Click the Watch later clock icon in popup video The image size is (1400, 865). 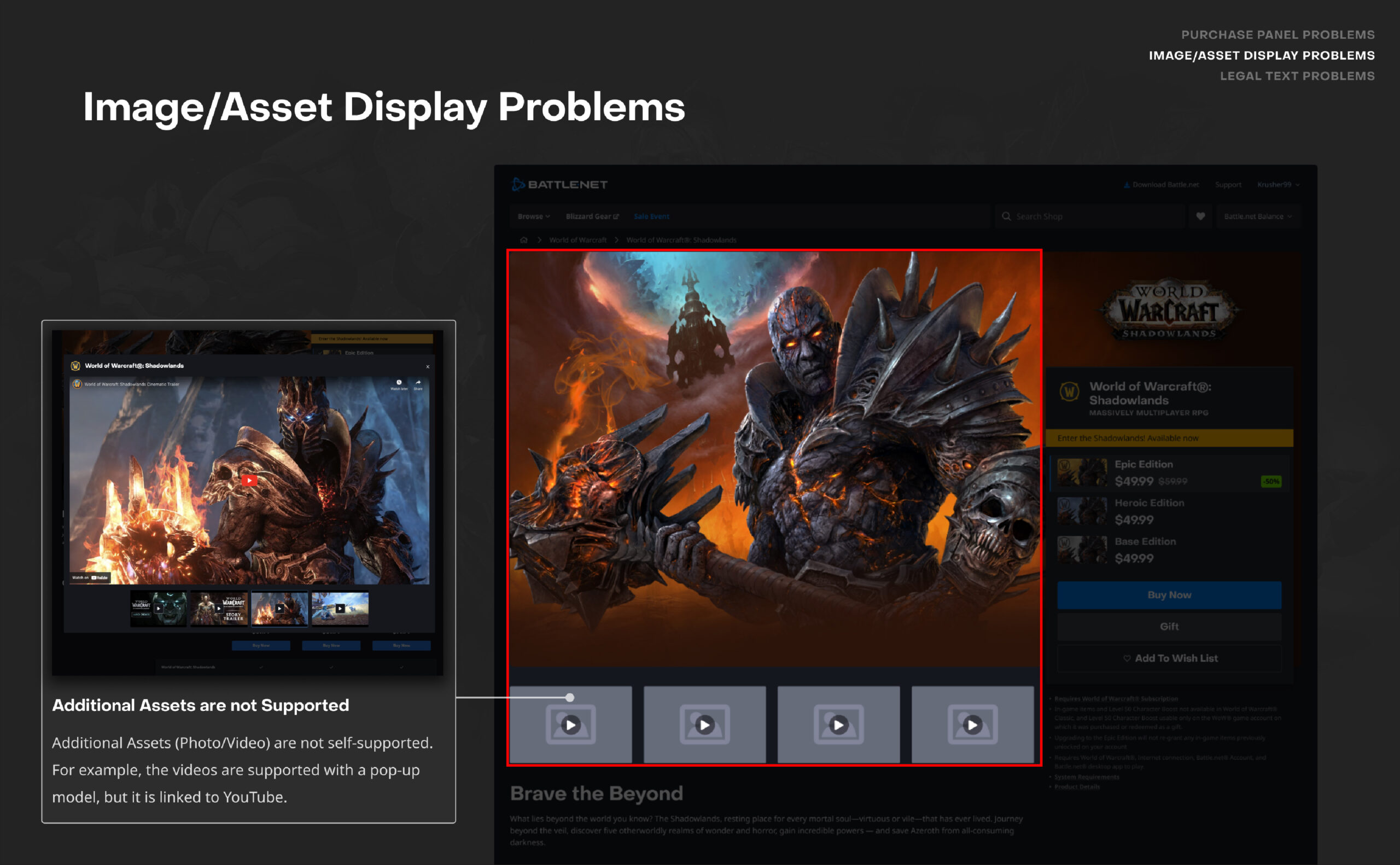click(x=399, y=384)
